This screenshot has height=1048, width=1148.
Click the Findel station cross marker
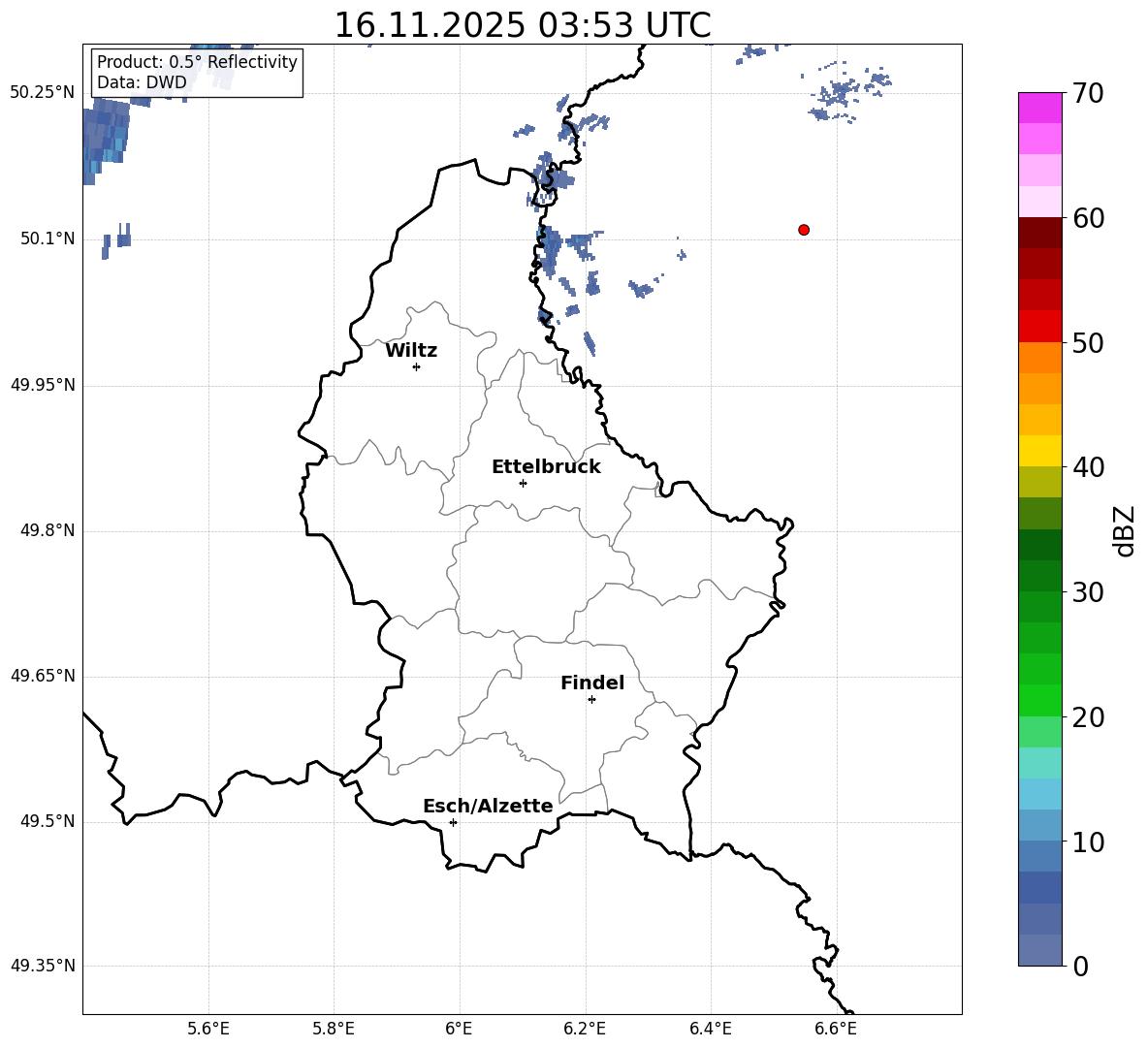(591, 700)
